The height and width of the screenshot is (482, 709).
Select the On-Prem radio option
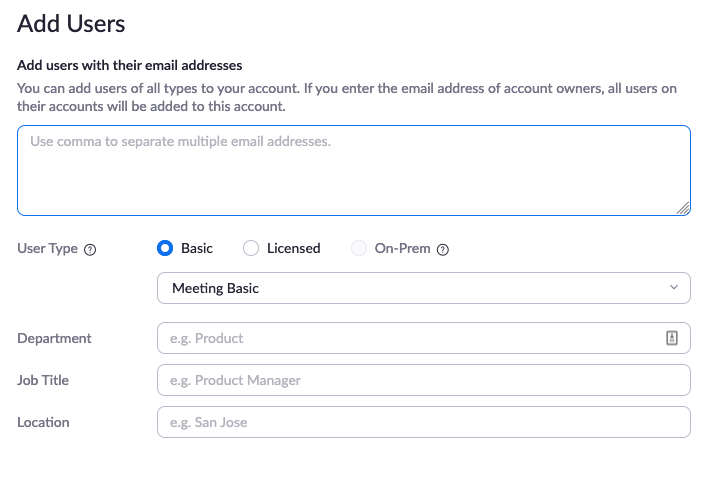click(359, 248)
